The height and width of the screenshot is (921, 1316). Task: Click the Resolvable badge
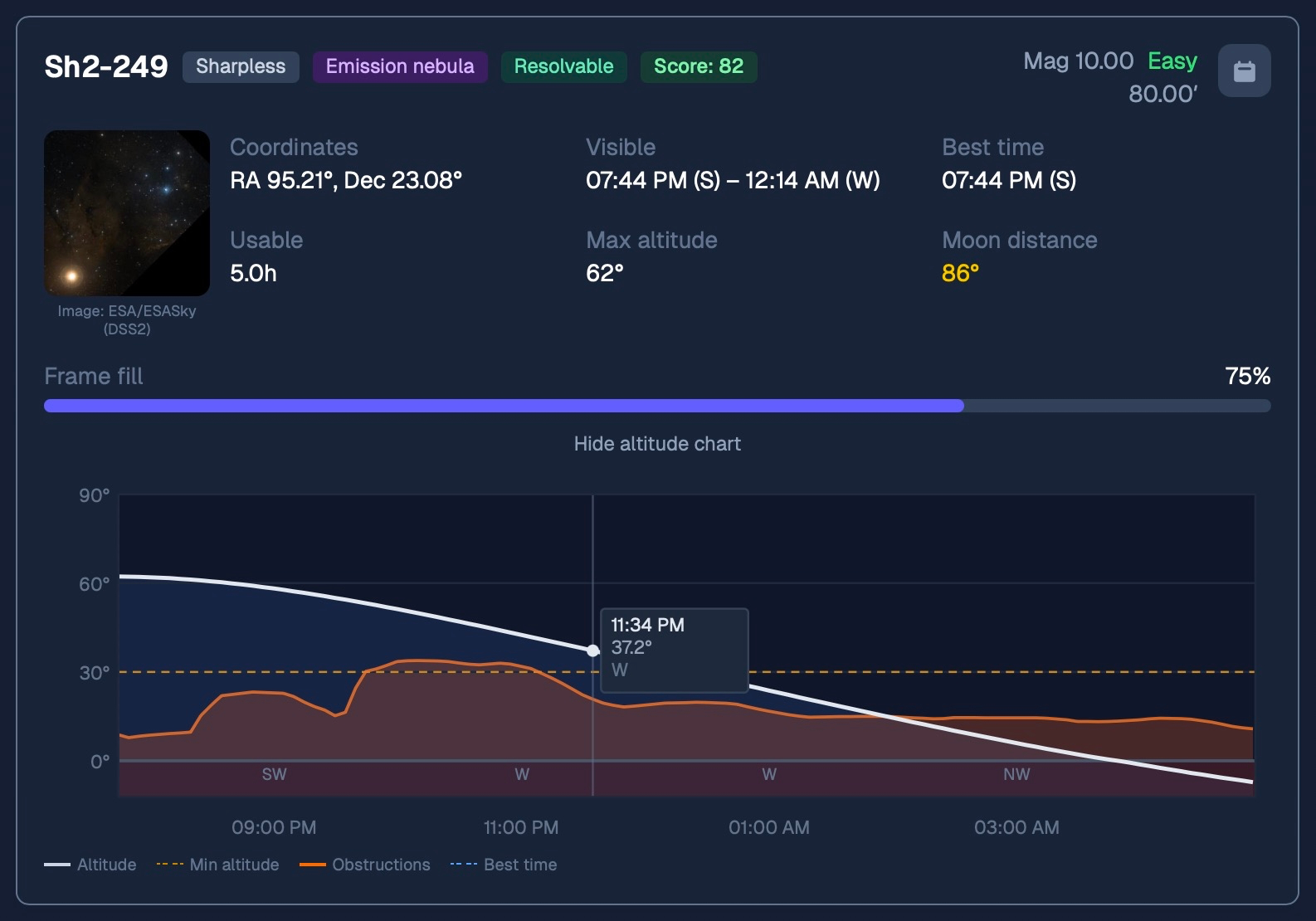click(x=564, y=66)
